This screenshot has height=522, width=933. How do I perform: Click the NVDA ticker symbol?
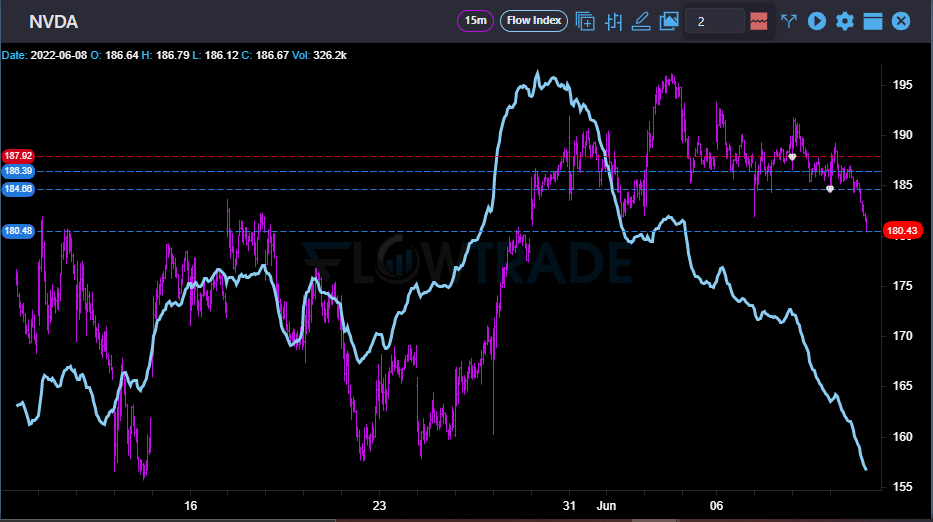click(54, 22)
